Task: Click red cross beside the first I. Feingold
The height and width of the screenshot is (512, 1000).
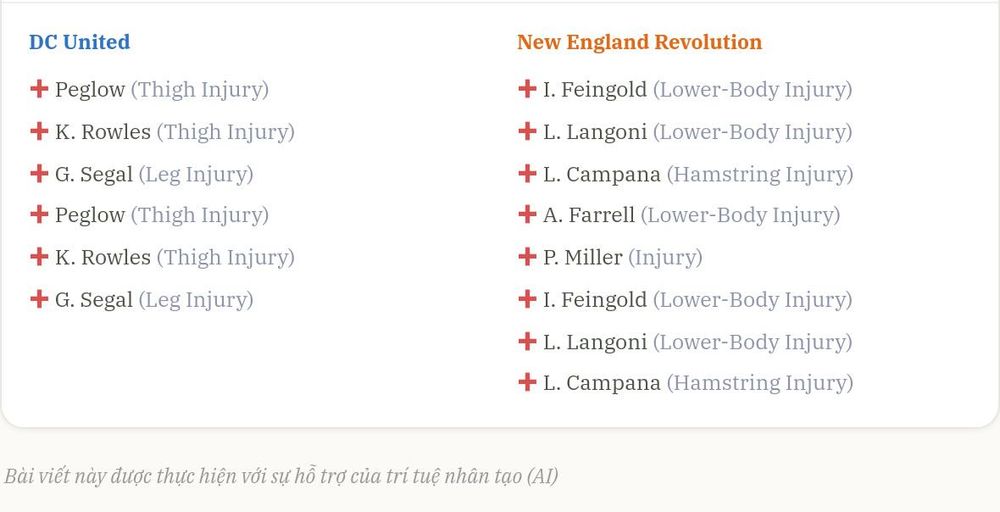Action: (x=527, y=89)
